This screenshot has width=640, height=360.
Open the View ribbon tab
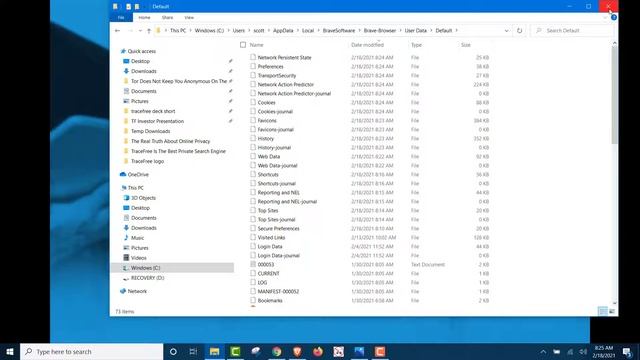pyautogui.click(x=189, y=18)
